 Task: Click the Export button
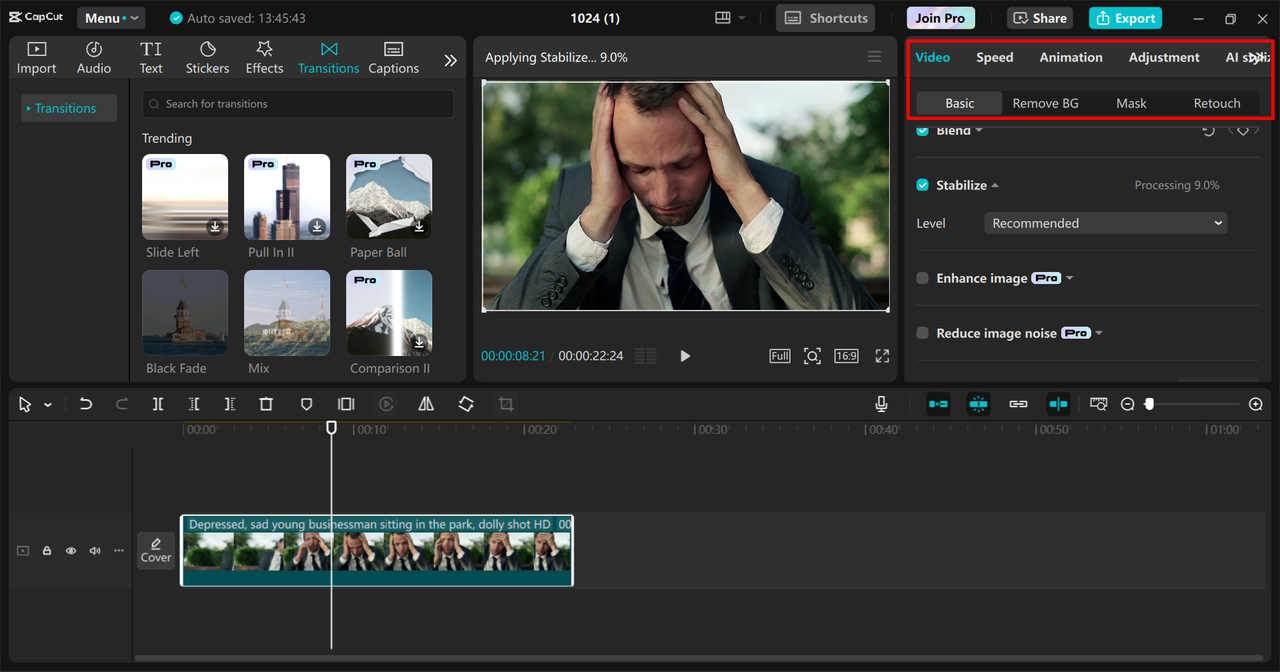click(1125, 18)
